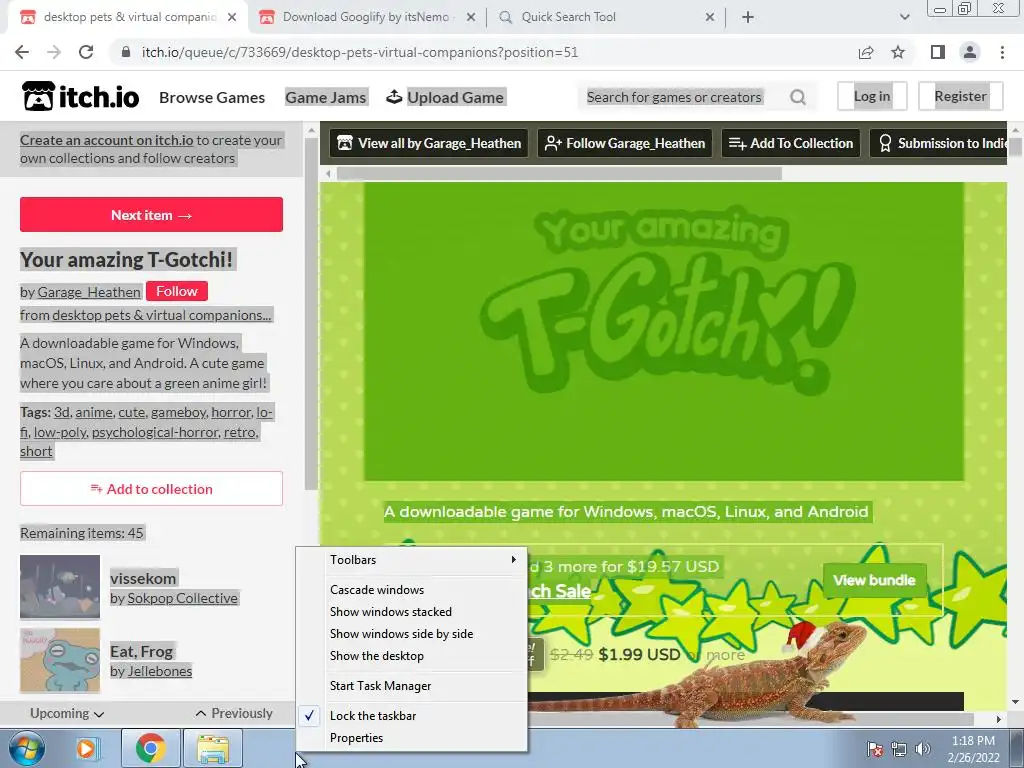Open the profile avatar icon
Image resolution: width=1024 pixels, height=768 pixels.
[970, 52]
